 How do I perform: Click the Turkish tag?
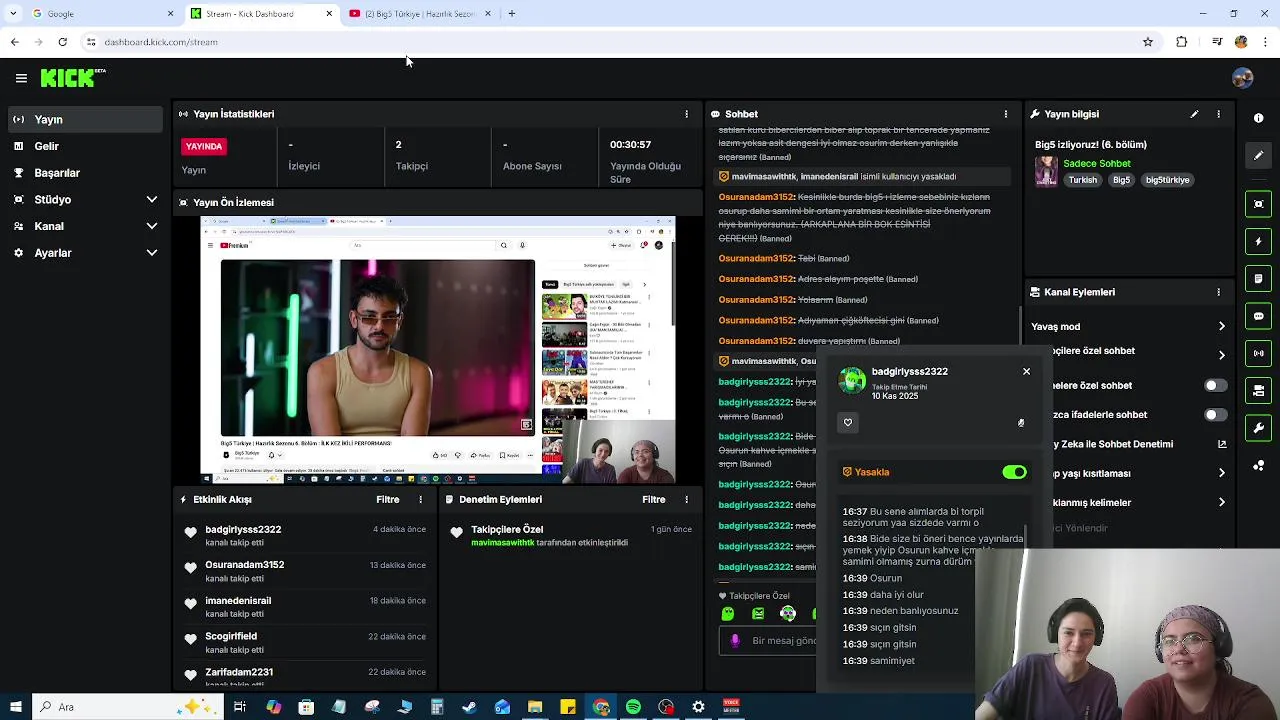click(x=1082, y=180)
